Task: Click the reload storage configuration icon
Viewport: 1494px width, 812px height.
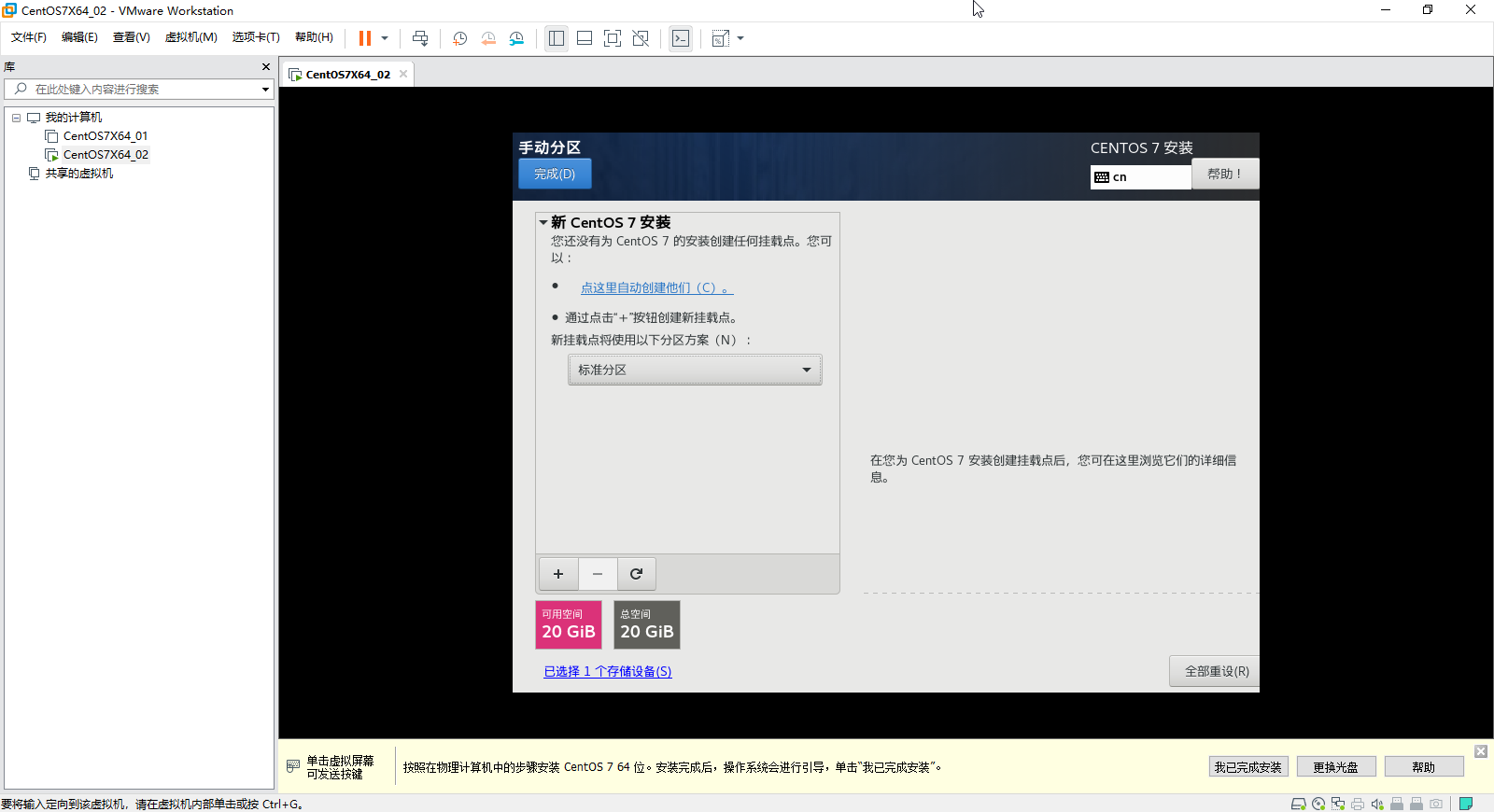Action: click(636, 574)
